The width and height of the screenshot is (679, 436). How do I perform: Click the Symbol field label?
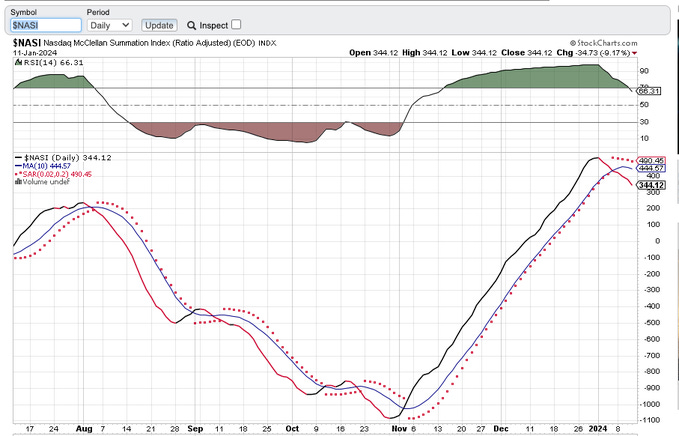point(23,12)
